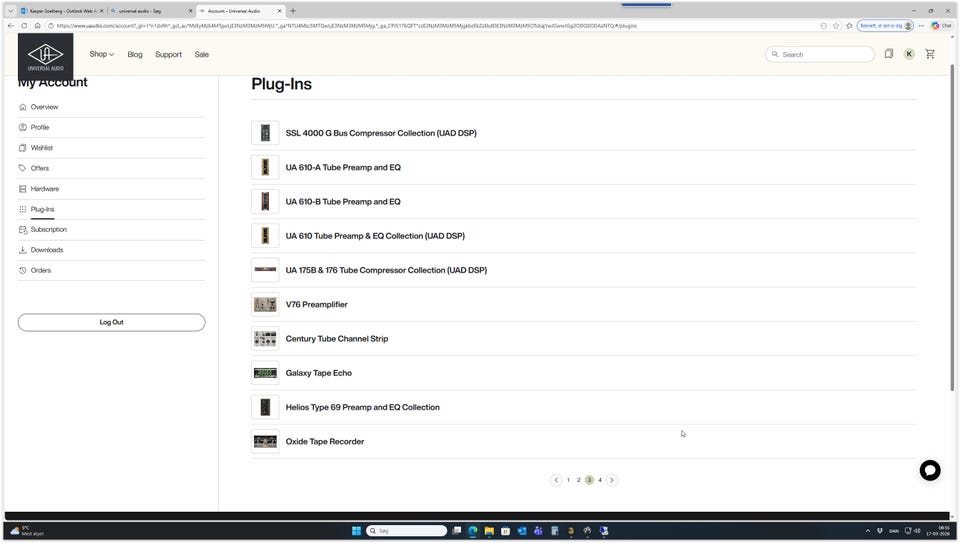Open the K account avatar
The height and width of the screenshot is (543, 960).
coord(909,54)
